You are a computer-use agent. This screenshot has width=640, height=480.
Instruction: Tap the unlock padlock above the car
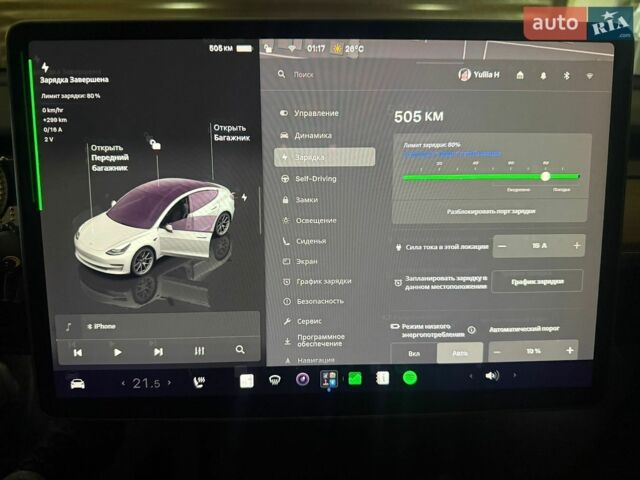(154, 143)
